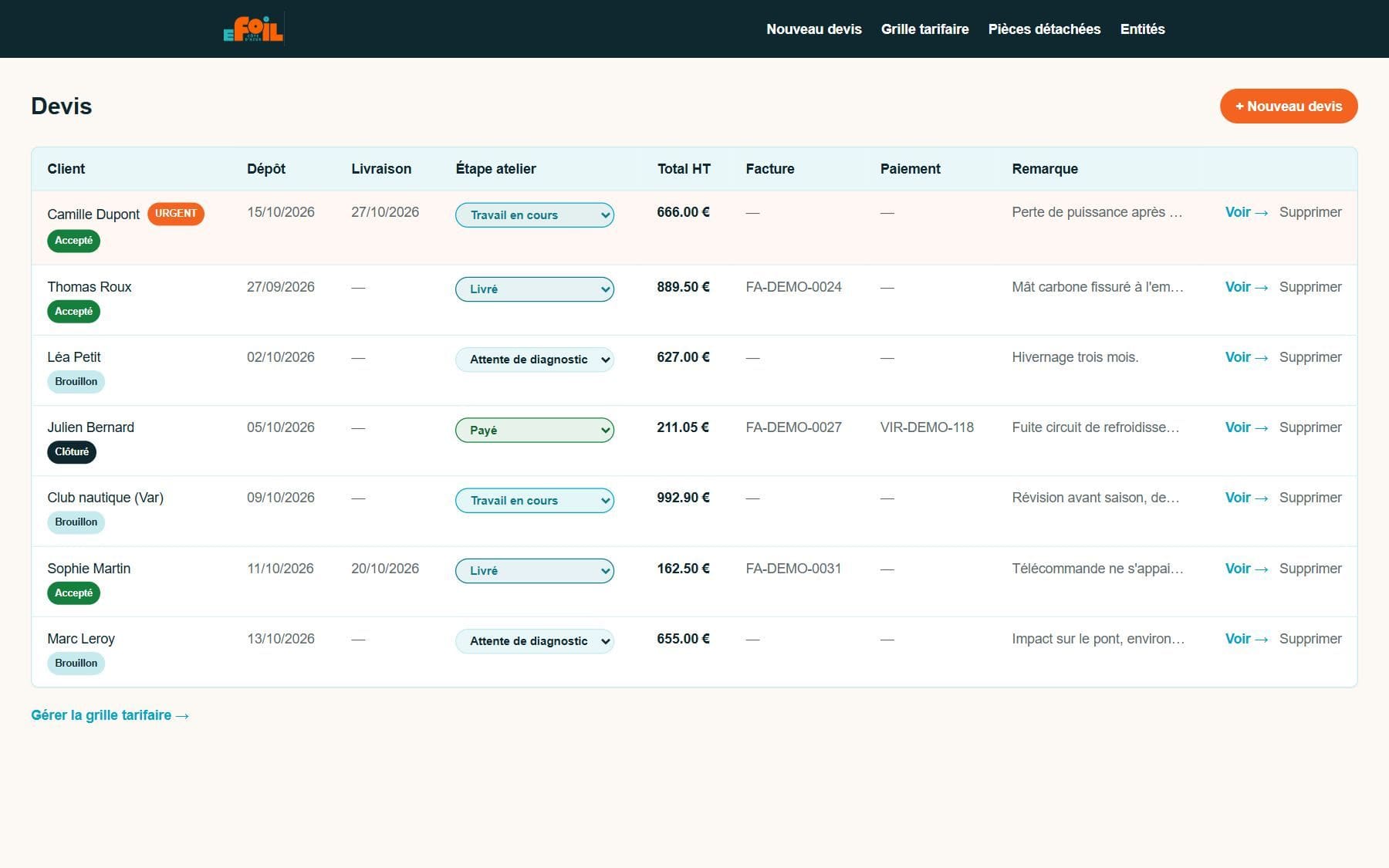
Task: Open Julien Bernard quote with Voir
Action: pyautogui.click(x=1246, y=427)
